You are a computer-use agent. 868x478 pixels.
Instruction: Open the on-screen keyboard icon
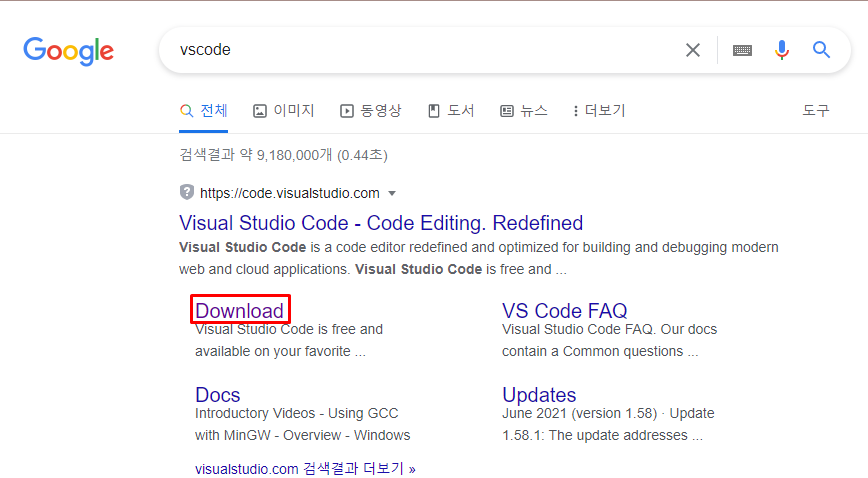pos(742,50)
